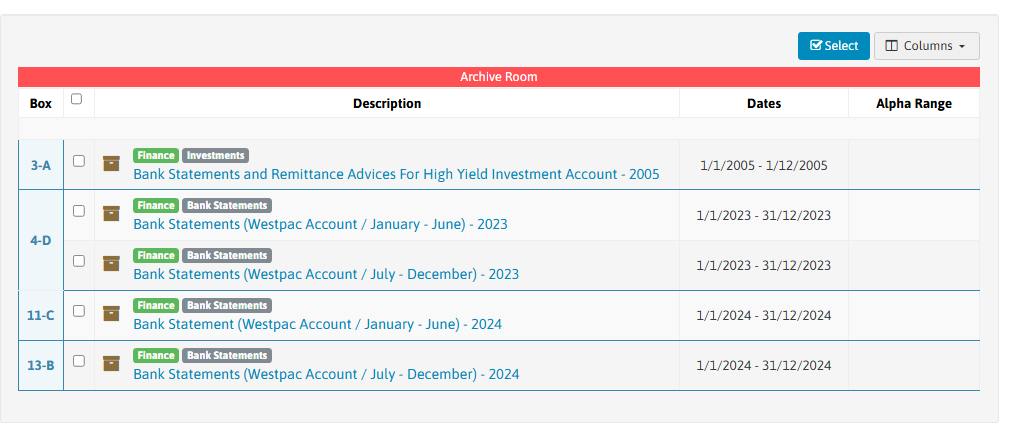Screen dimensions: 1011x442
Task: Click the 4-D box label
Action: 41,240
